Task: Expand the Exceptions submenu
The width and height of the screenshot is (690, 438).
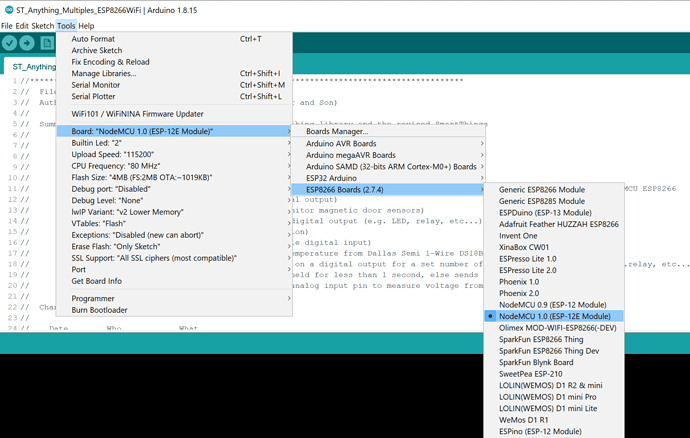Action: click(174, 235)
